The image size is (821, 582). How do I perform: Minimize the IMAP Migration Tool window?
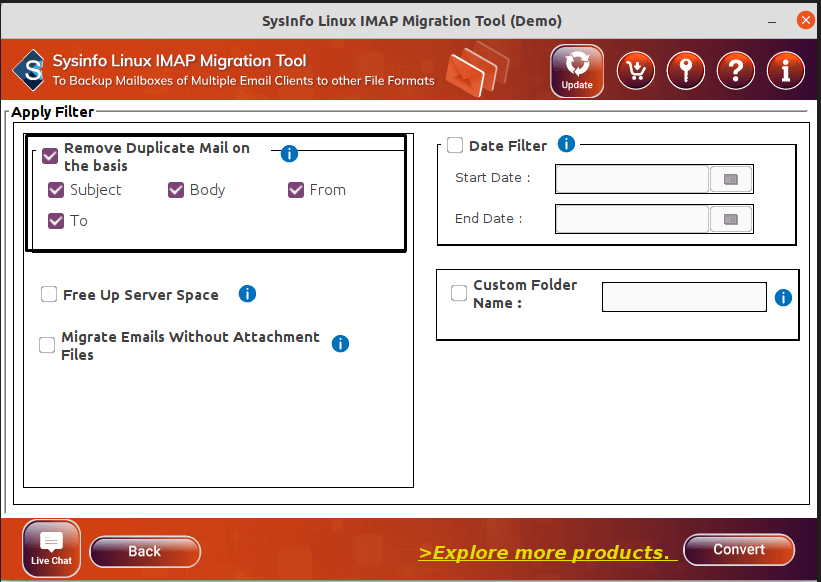[772, 21]
